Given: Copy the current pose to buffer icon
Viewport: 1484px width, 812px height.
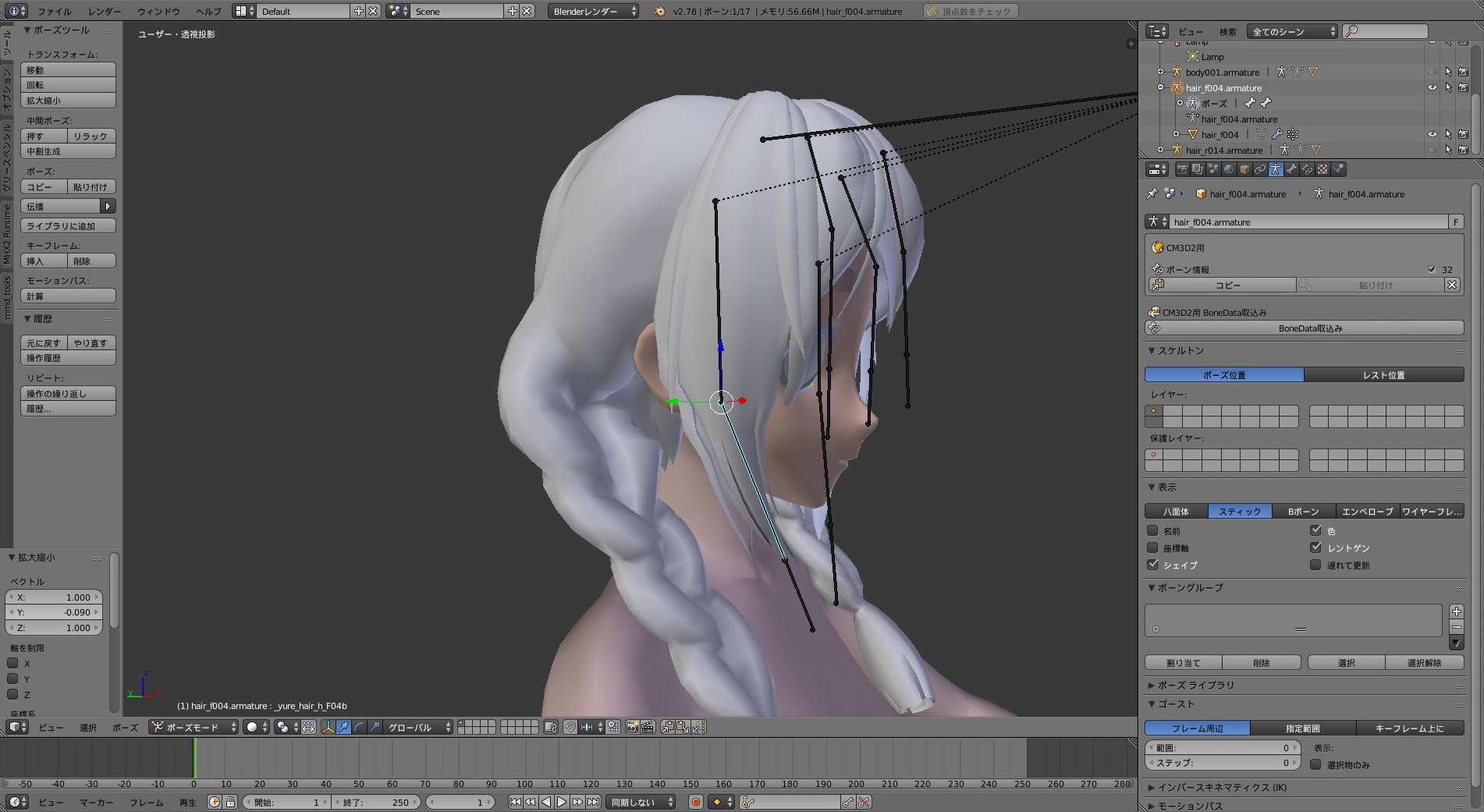Looking at the screenshot, I should 667,727.
